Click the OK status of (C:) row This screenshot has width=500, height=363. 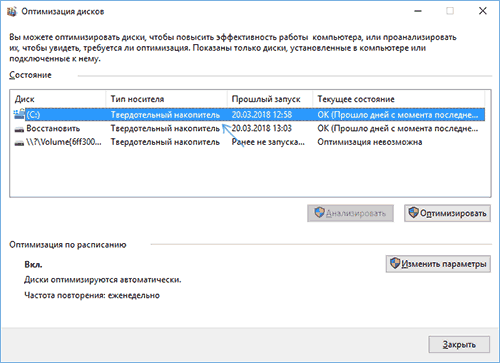pyautogui.click(x=398, y=115)
